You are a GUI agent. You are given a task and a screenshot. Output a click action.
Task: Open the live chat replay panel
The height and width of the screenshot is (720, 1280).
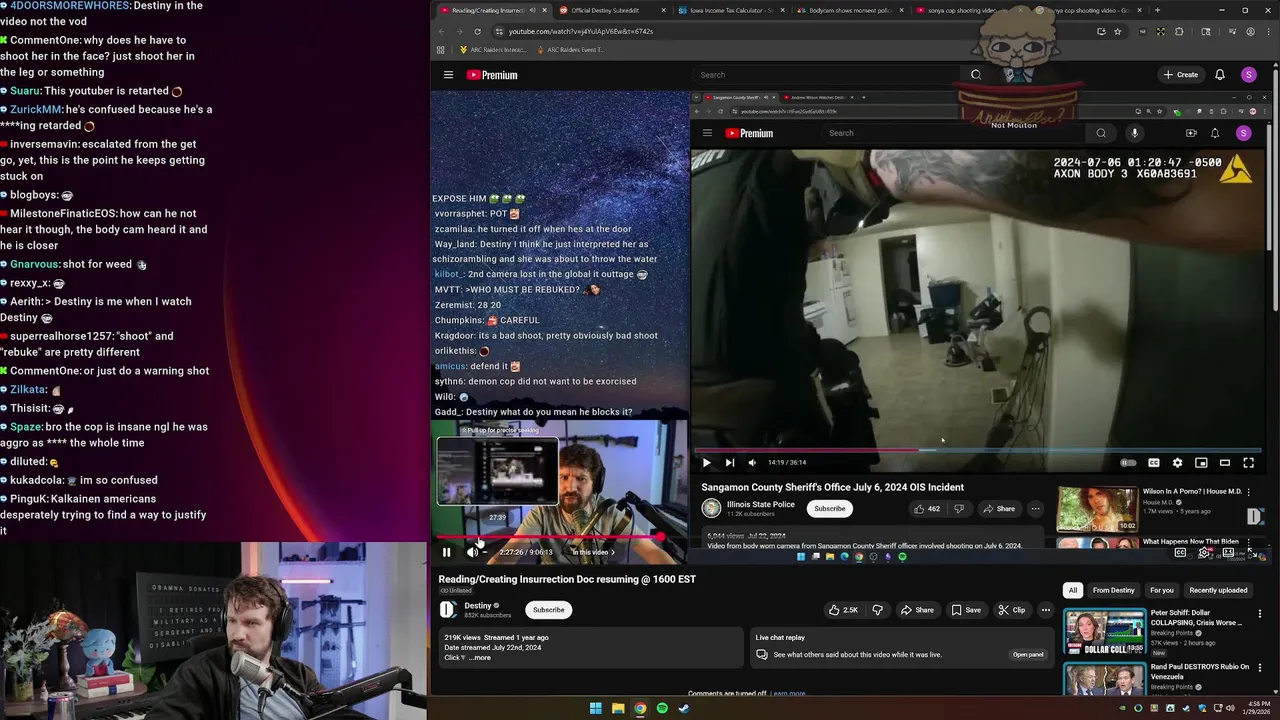tap(1028, 655)
